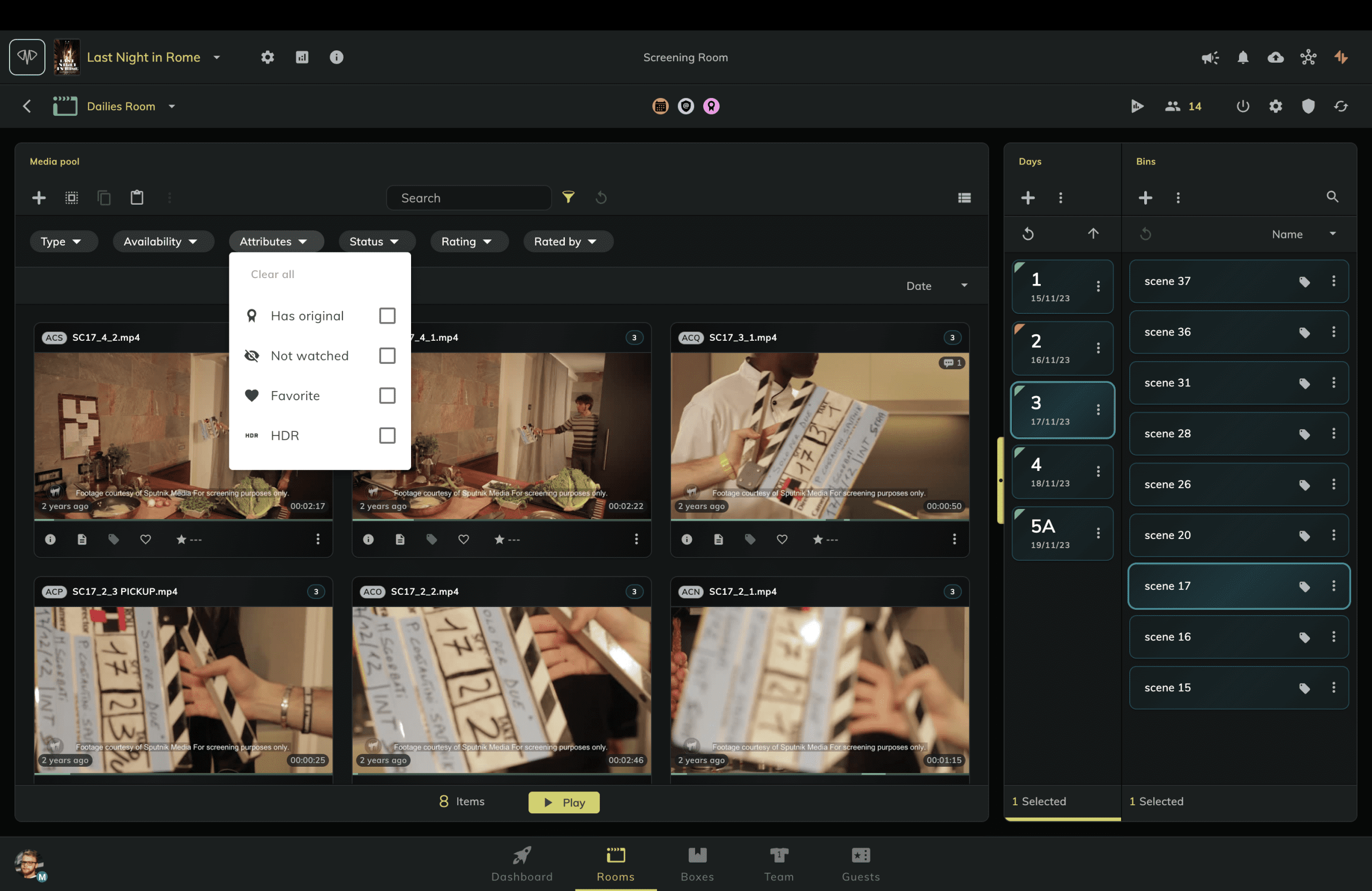Expand the Dailies Room selector
Screen dimensions: 1372x891
pos(173,106)
